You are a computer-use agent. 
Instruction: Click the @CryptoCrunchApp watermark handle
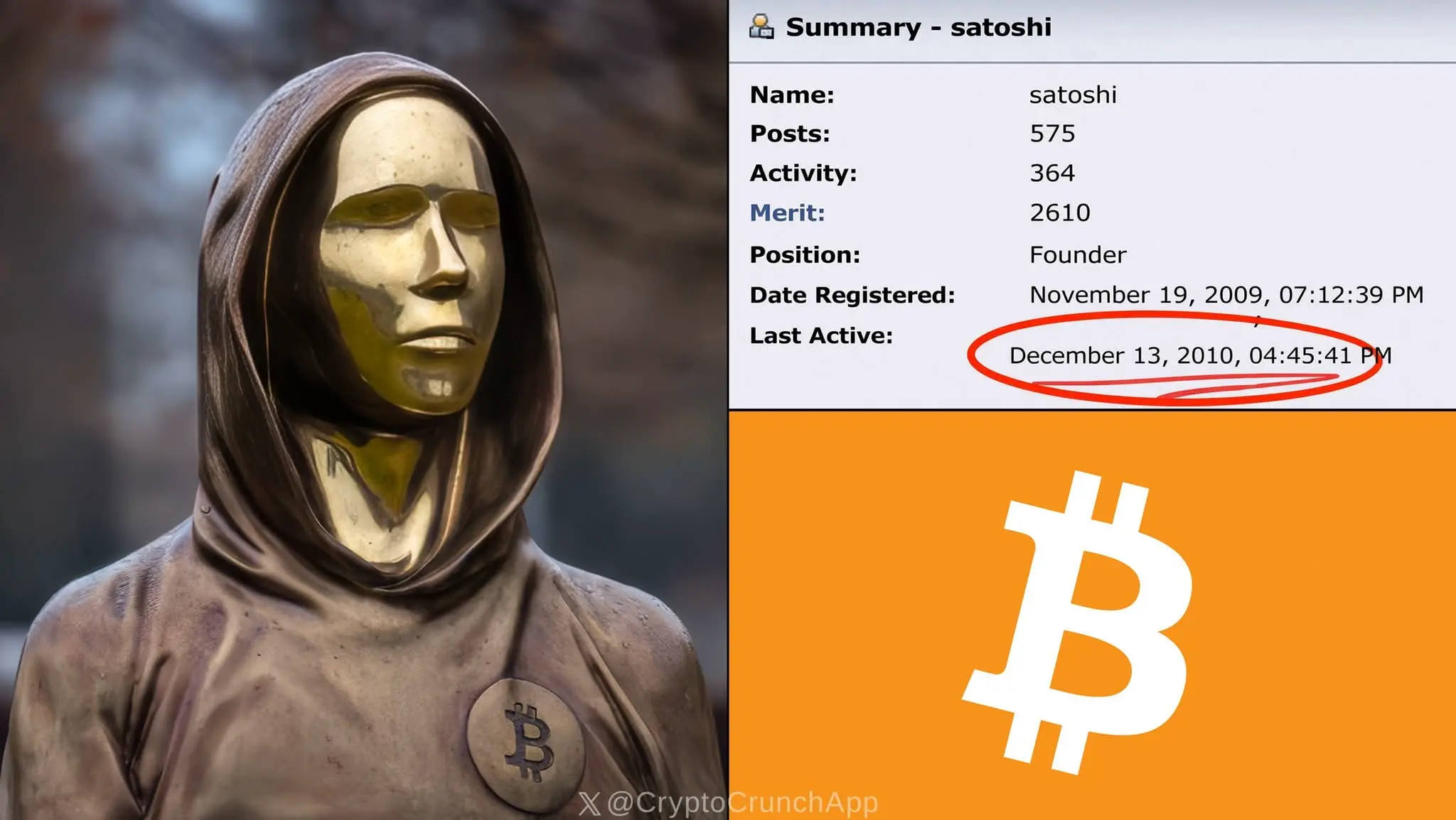tap(742, 803)
